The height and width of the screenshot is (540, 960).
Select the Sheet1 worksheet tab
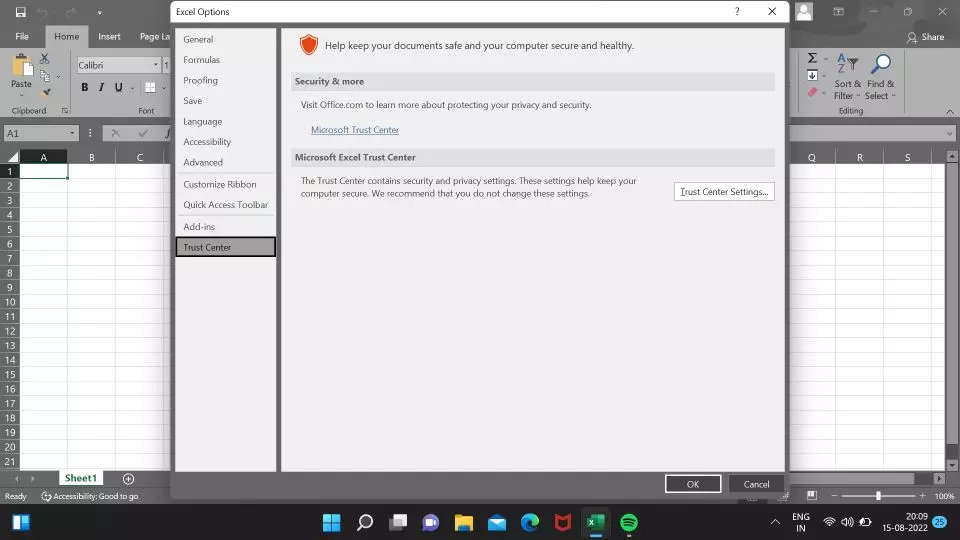click(81, 478)
